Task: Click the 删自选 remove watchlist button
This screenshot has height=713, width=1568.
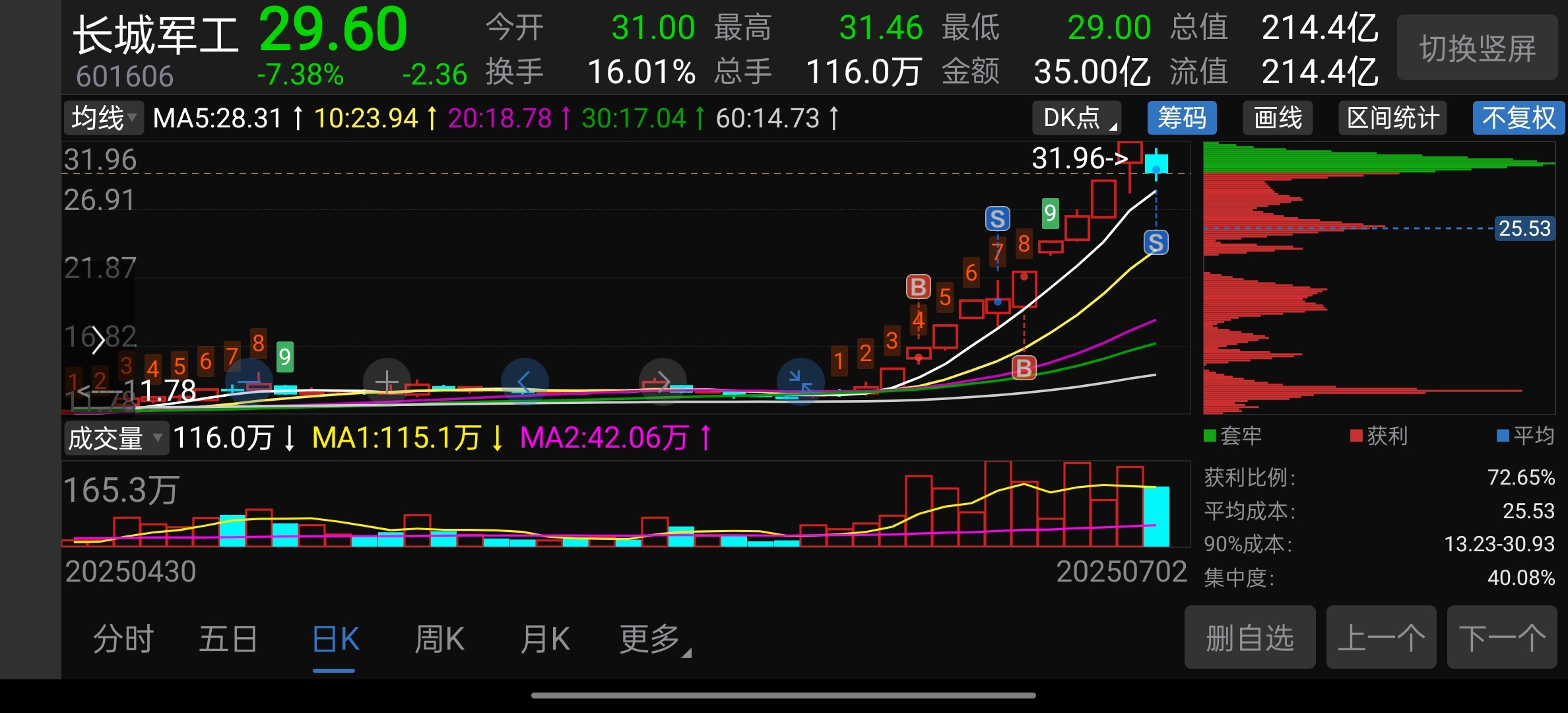Action: (x=1250, y=638)
